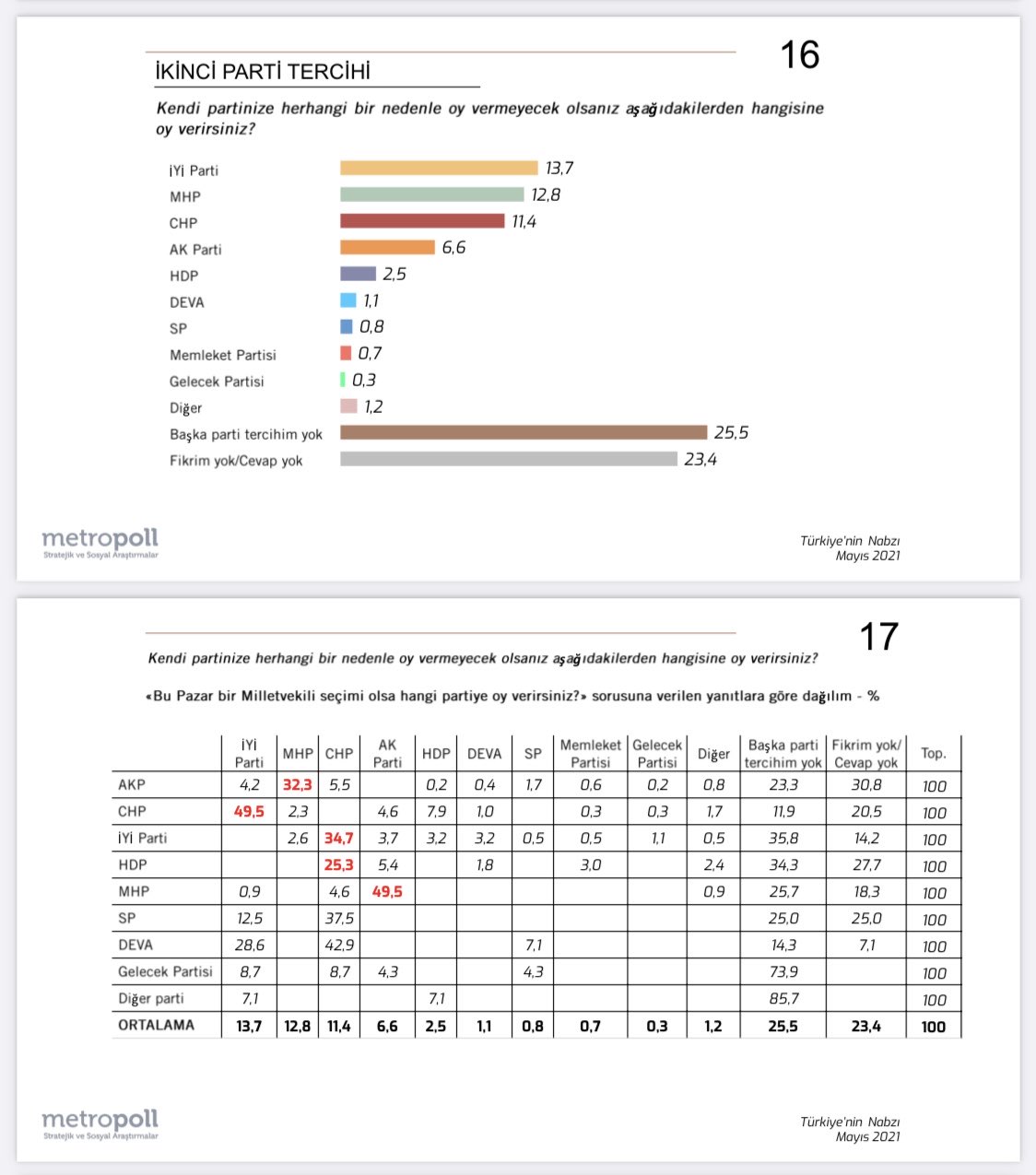This screenshot has height=1175, width=1036.
Task: Click the 'İKİNCİ PARTİ TERCİHİ' title
Action: pyautogui.click(x=263, y=72)
